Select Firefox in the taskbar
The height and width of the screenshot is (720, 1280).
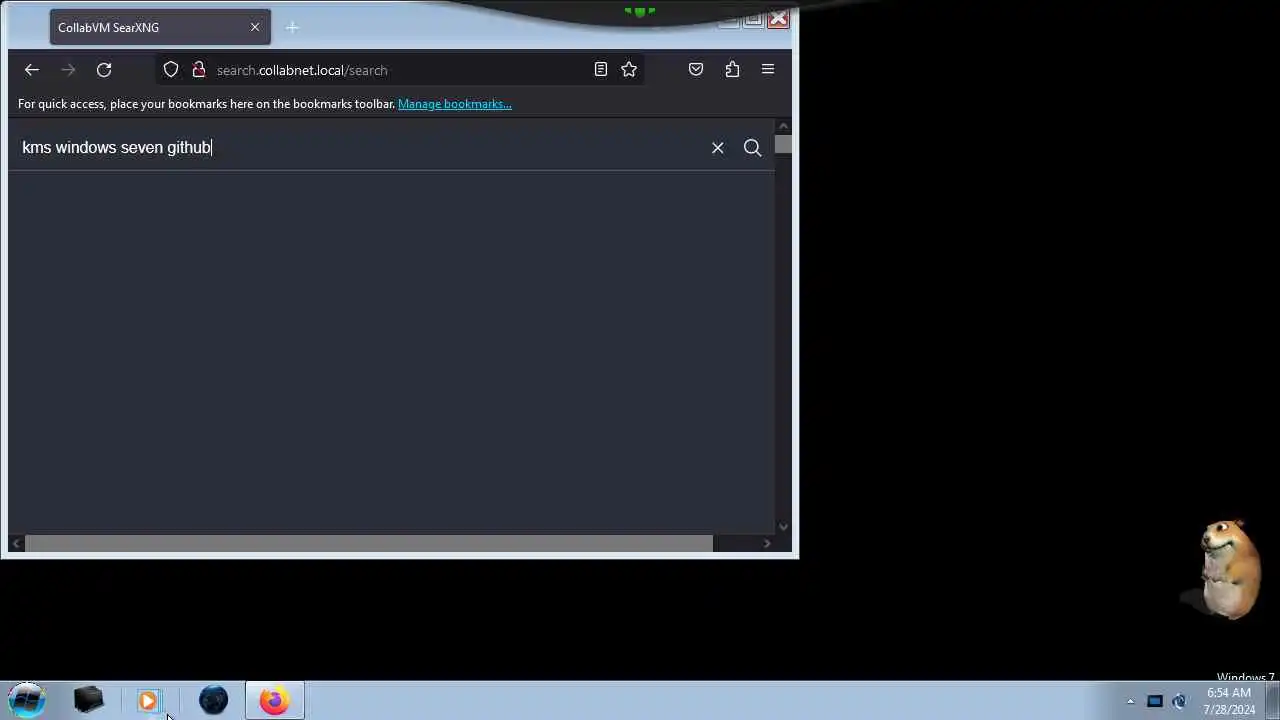(x=274, y=700)
